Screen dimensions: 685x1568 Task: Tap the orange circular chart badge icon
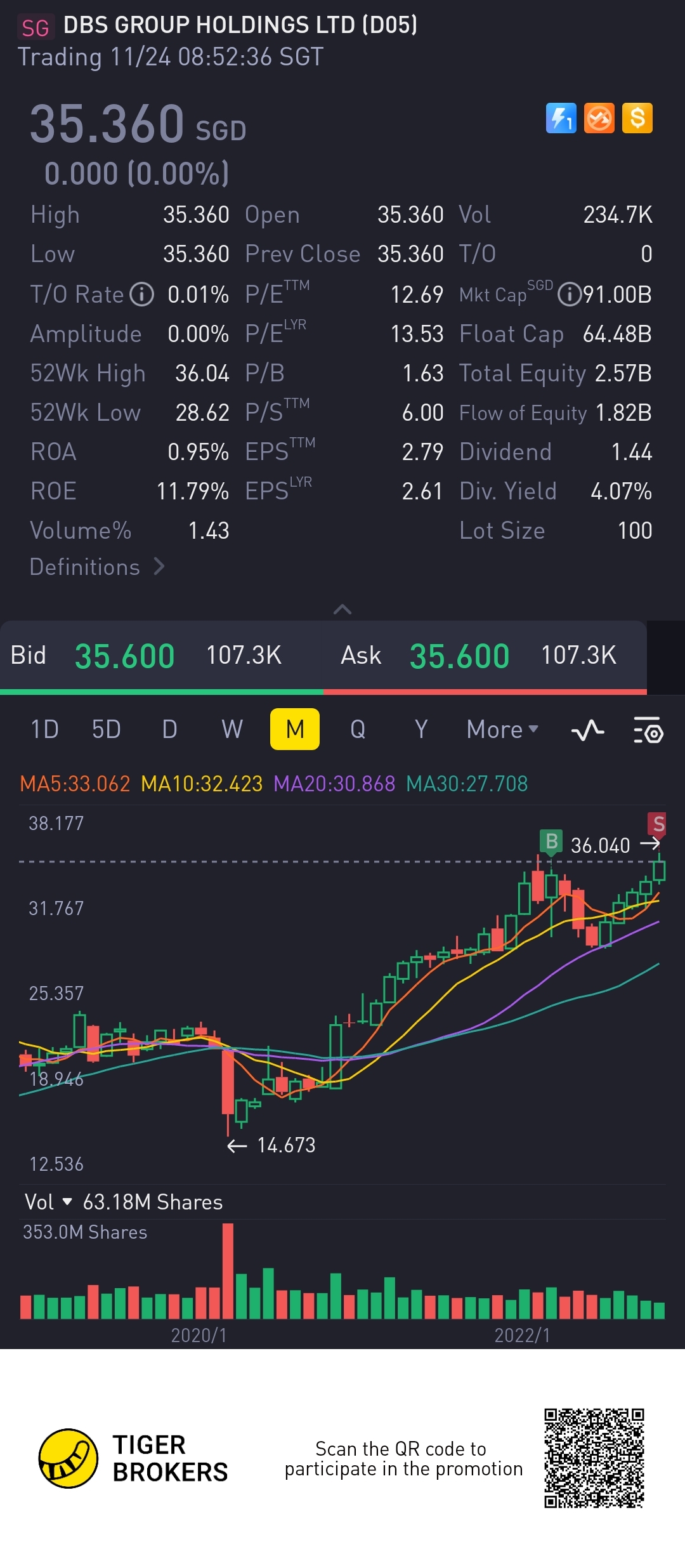tap(599, 118)
